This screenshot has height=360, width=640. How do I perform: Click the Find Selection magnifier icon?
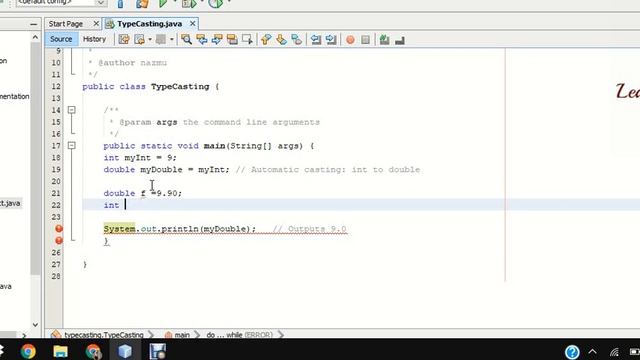coord(187,39)
